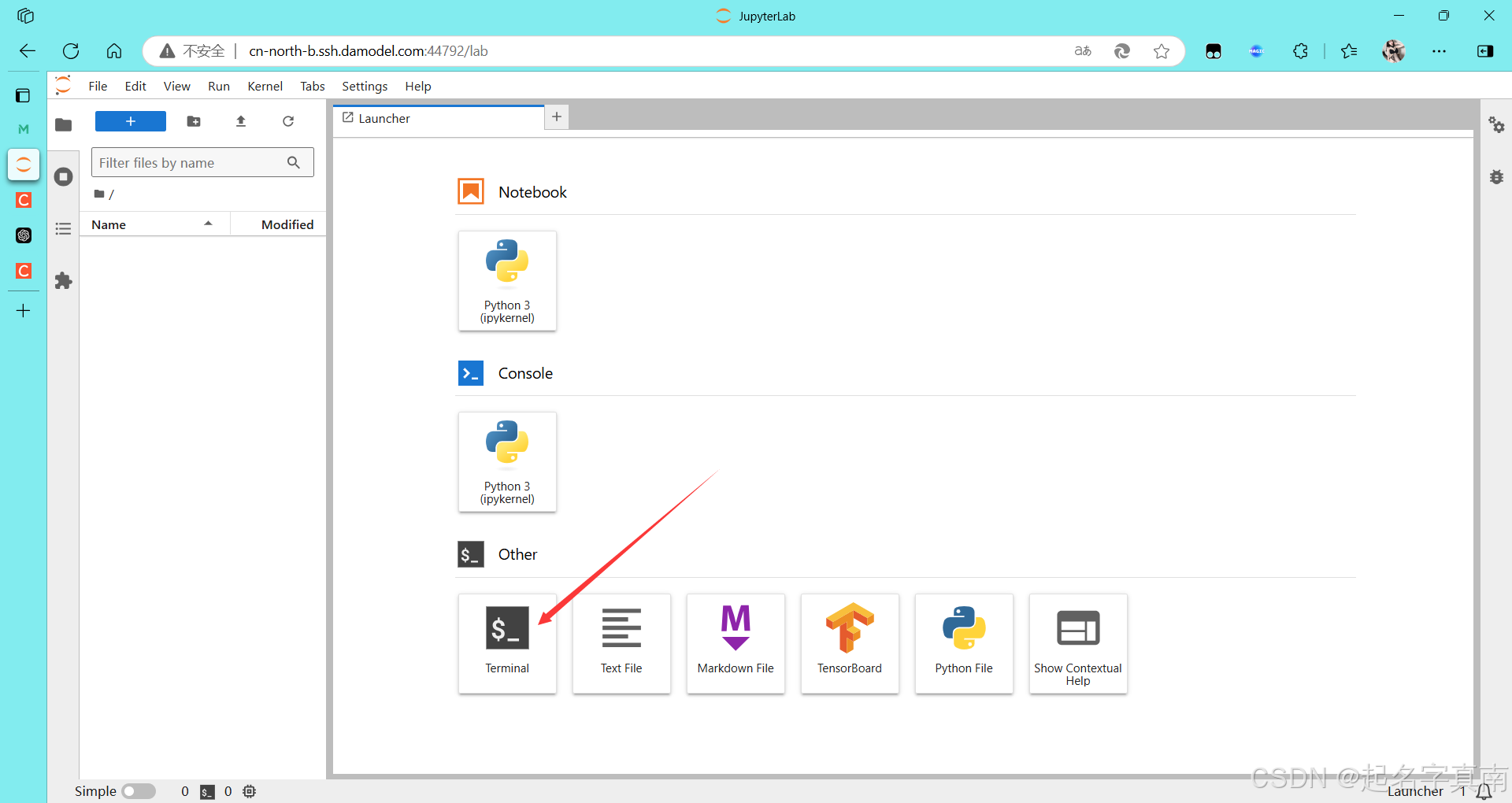Sort files by Name column
The image size is (1512, 803).
coord(154,224)
